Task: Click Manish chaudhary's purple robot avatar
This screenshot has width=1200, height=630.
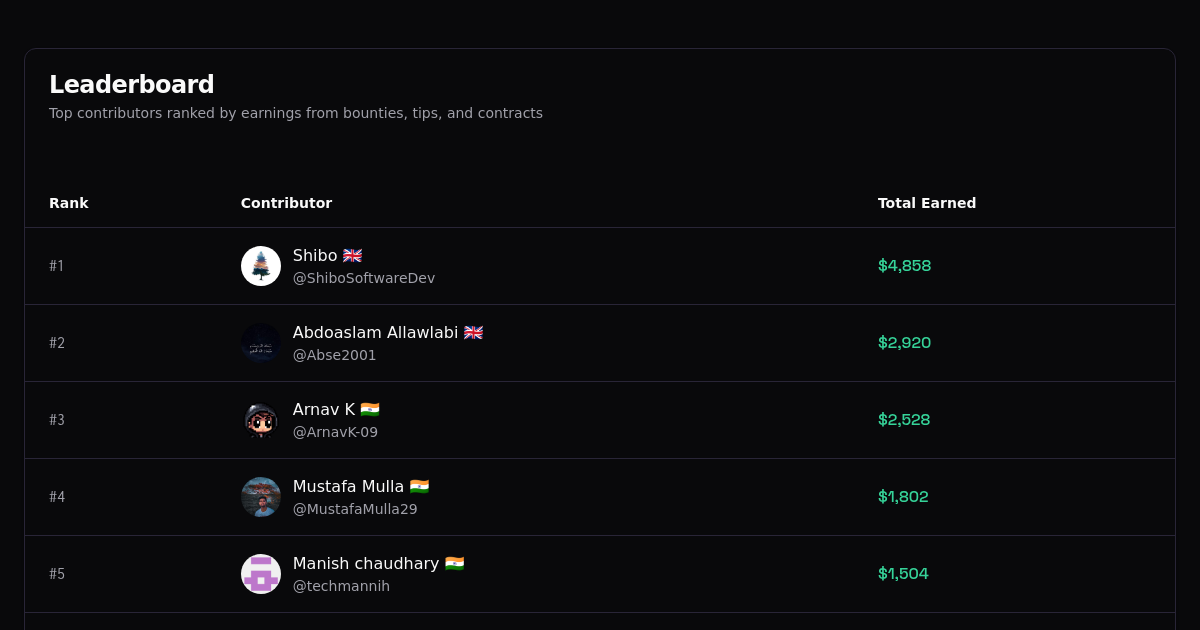Action: coord(261,574)
